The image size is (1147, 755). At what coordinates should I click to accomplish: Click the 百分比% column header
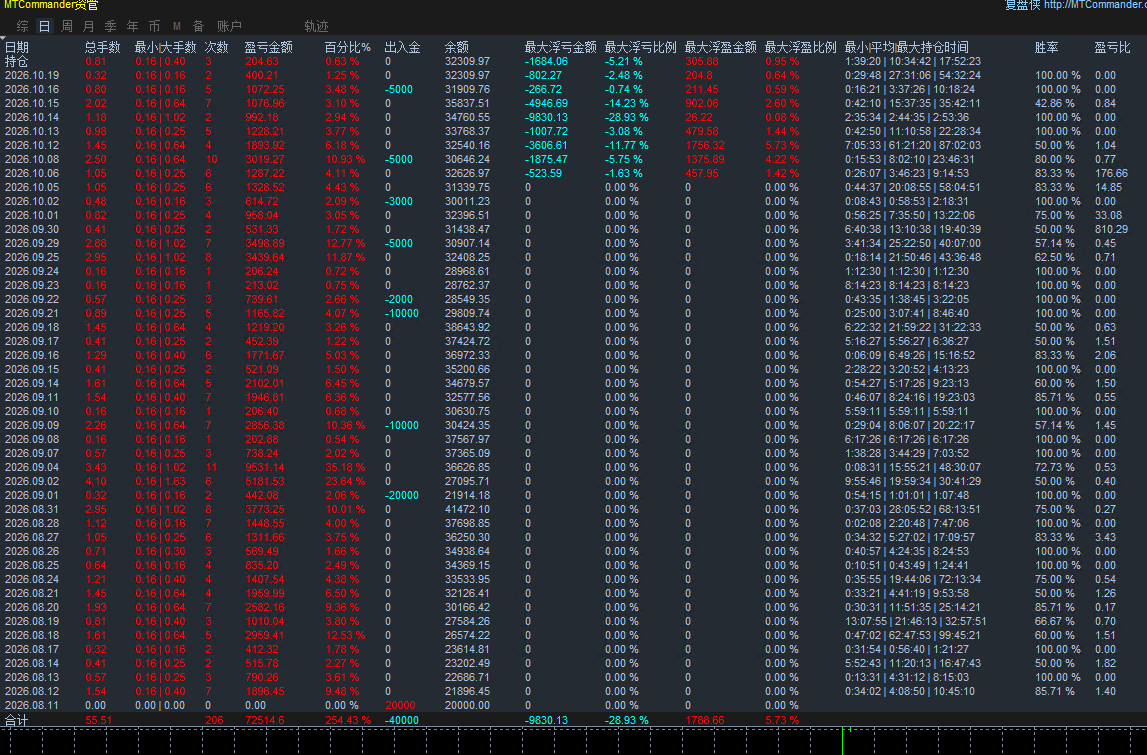(347, 48)
